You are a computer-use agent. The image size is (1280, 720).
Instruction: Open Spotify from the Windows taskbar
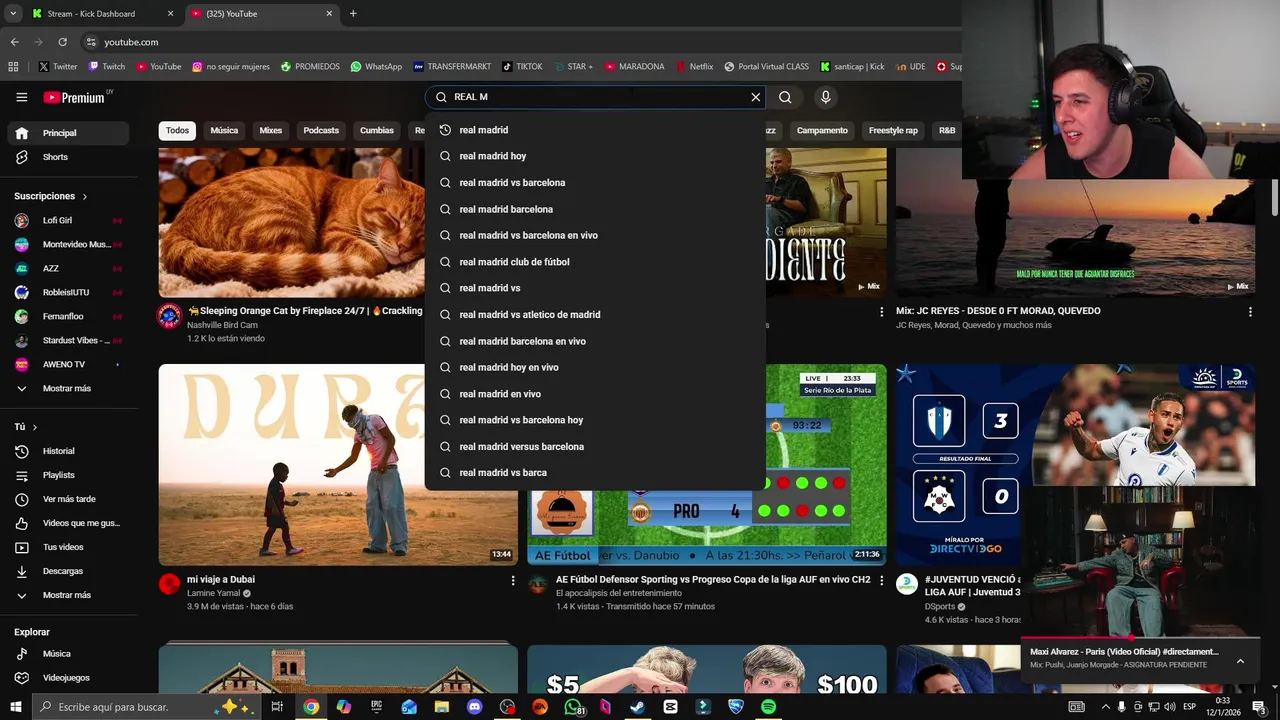click(x=768, y=707)
